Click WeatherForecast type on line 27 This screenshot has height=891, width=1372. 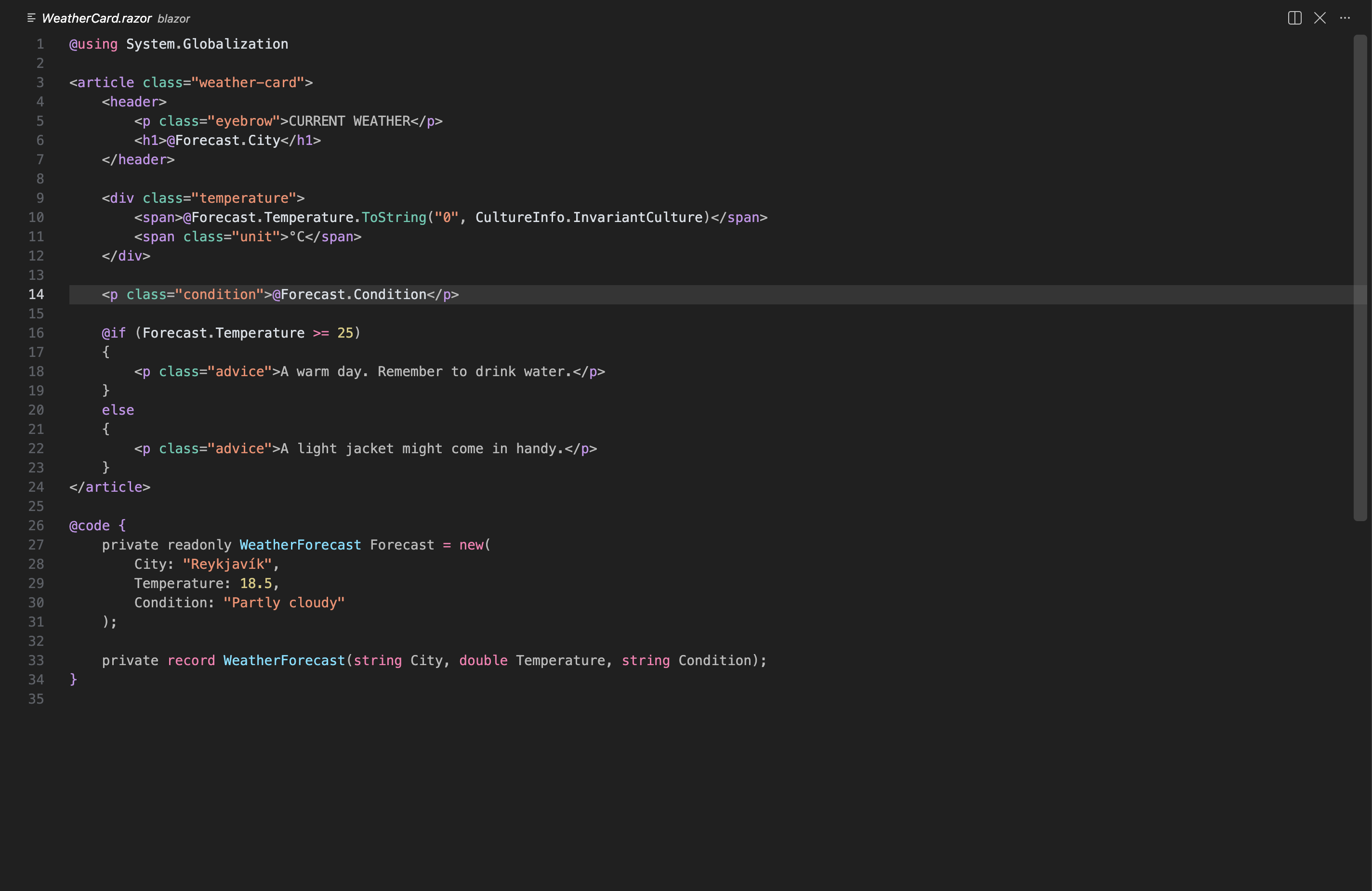point(300,545)
